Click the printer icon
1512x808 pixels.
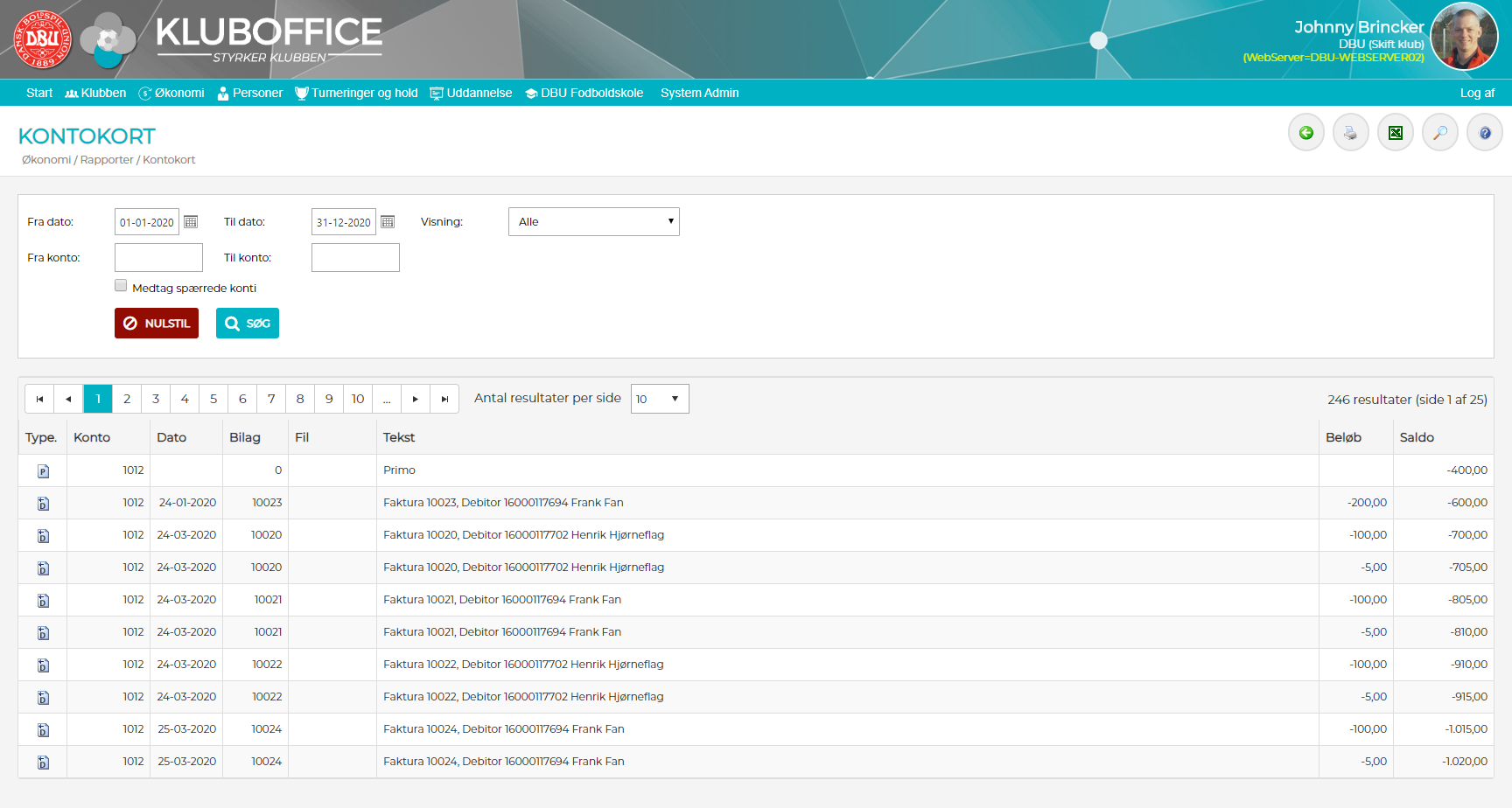[x=1350, y=133]
